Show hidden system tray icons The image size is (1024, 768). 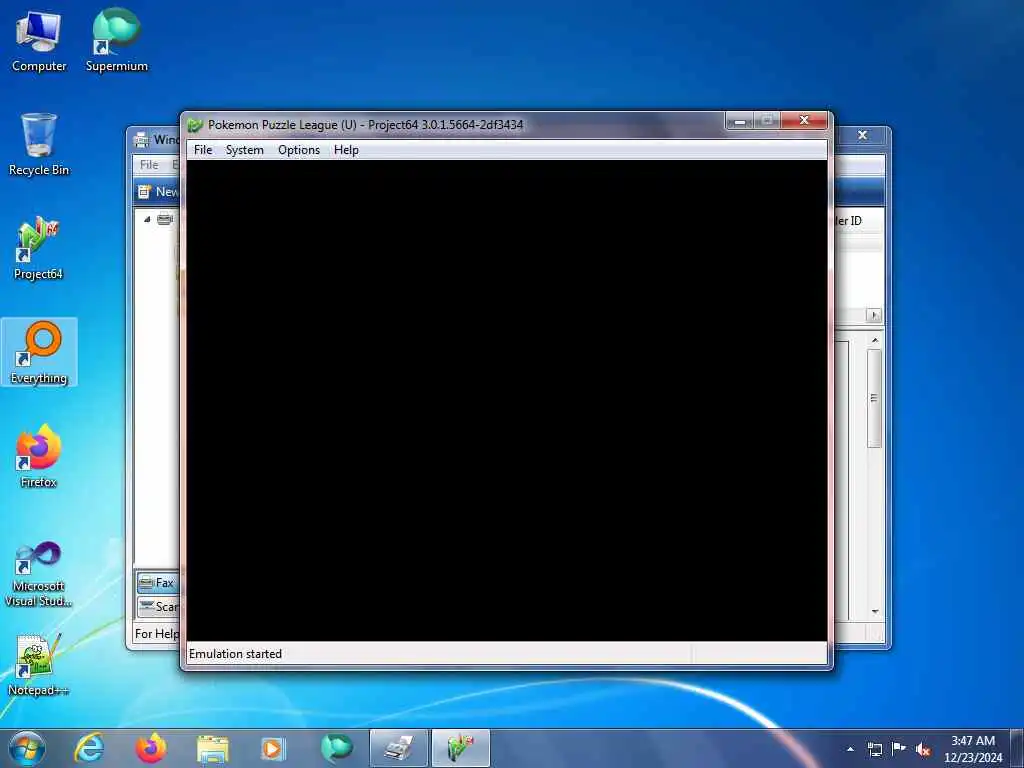pyautogui.click(x=850, y=749)
